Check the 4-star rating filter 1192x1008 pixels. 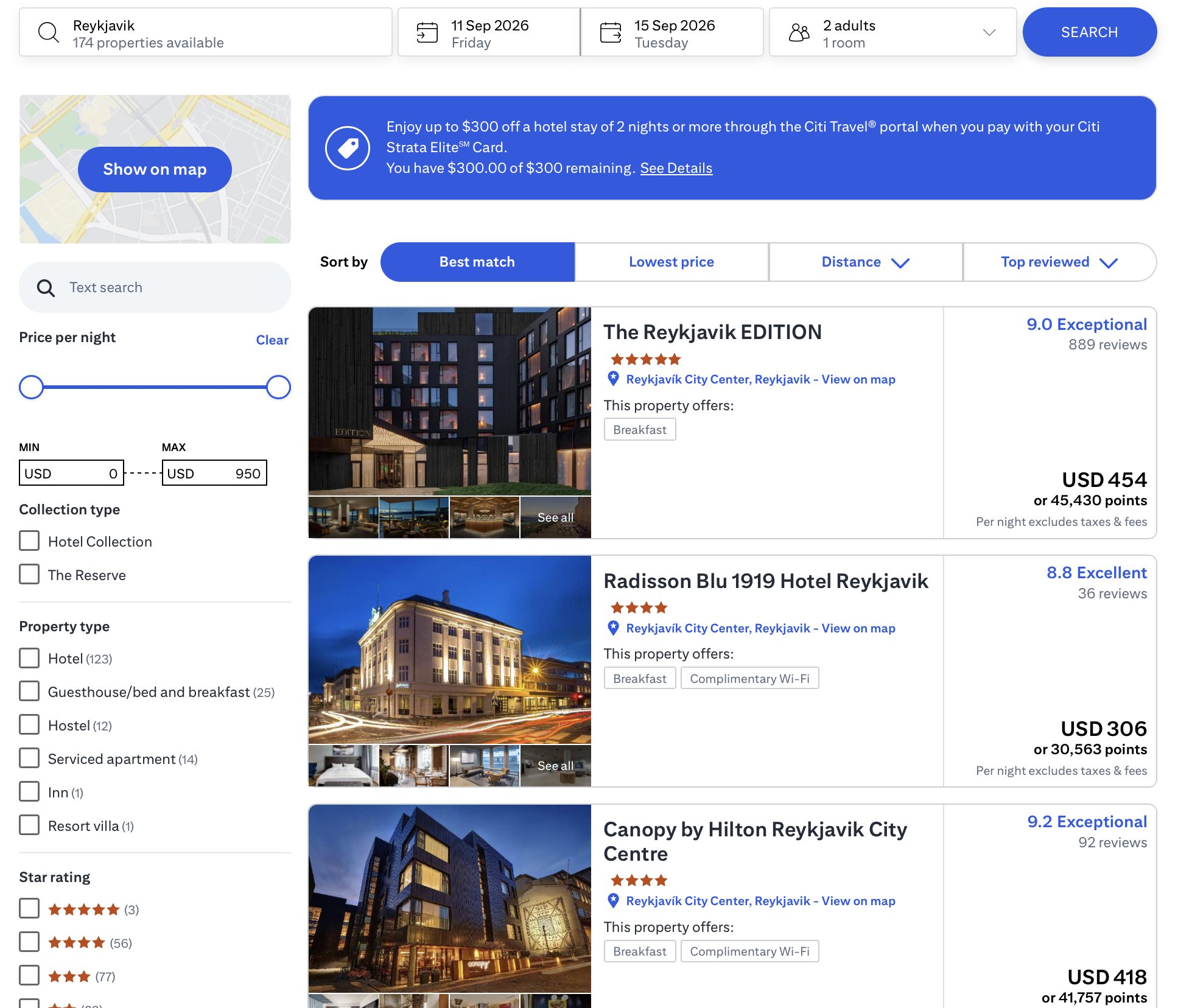point(29,942)
